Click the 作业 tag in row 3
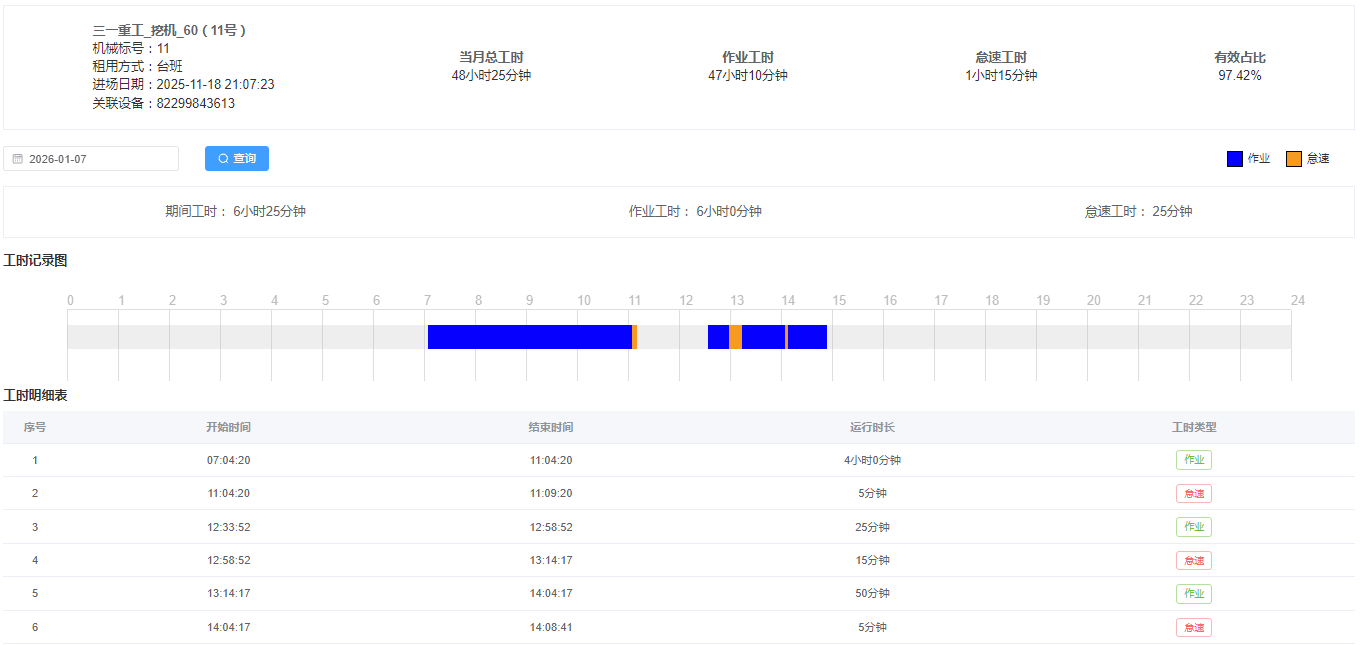The image size is (1364, 645). click(x=1193, y=527)
